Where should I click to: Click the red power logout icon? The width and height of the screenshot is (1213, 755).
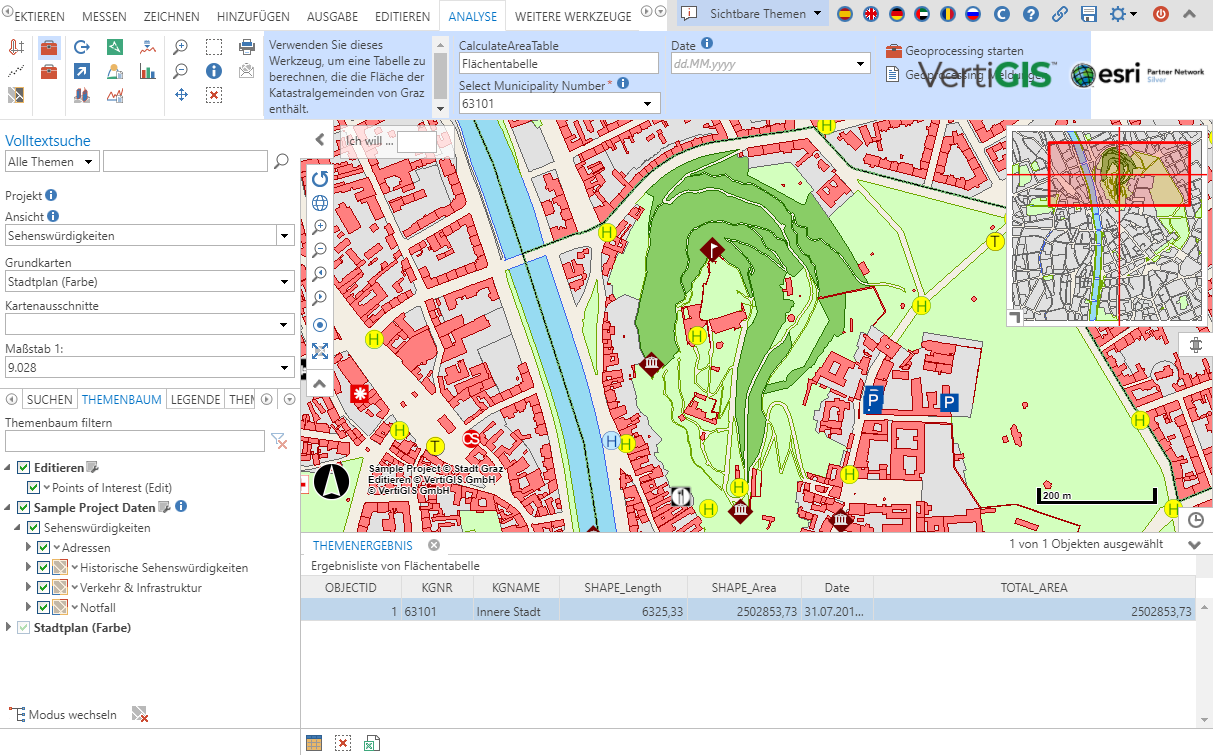[x=1161, y=14]
